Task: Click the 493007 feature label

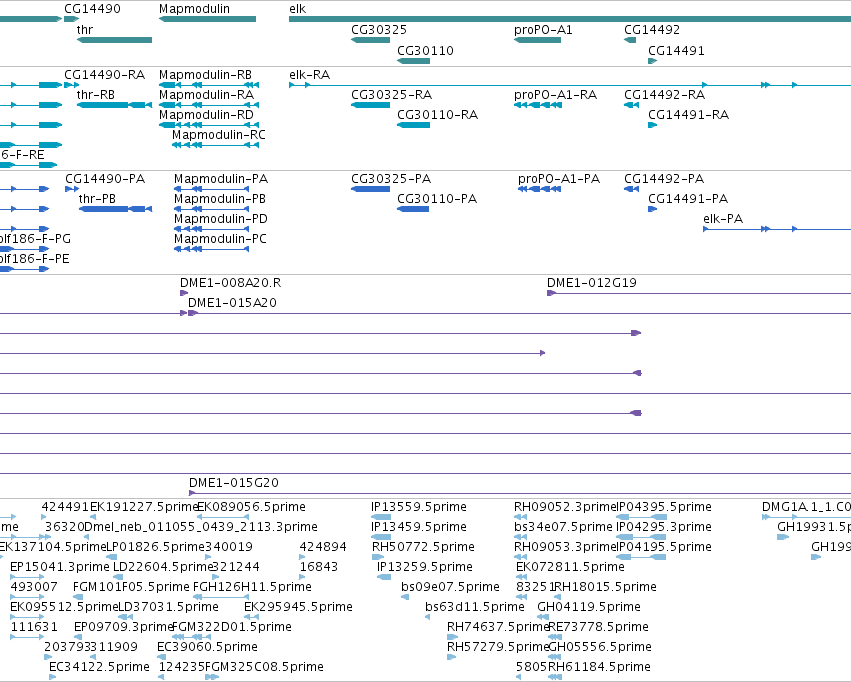Action: click(34, 587)
